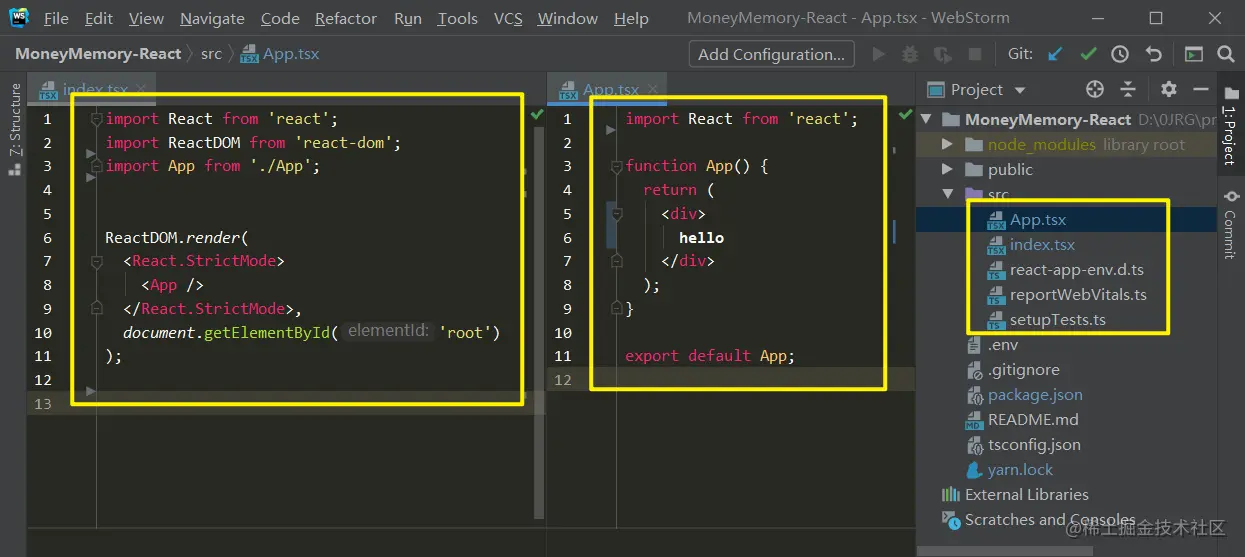Open the Structure tool window tab
Viewport: 1245px width, 557px height.
pos(14,119)
